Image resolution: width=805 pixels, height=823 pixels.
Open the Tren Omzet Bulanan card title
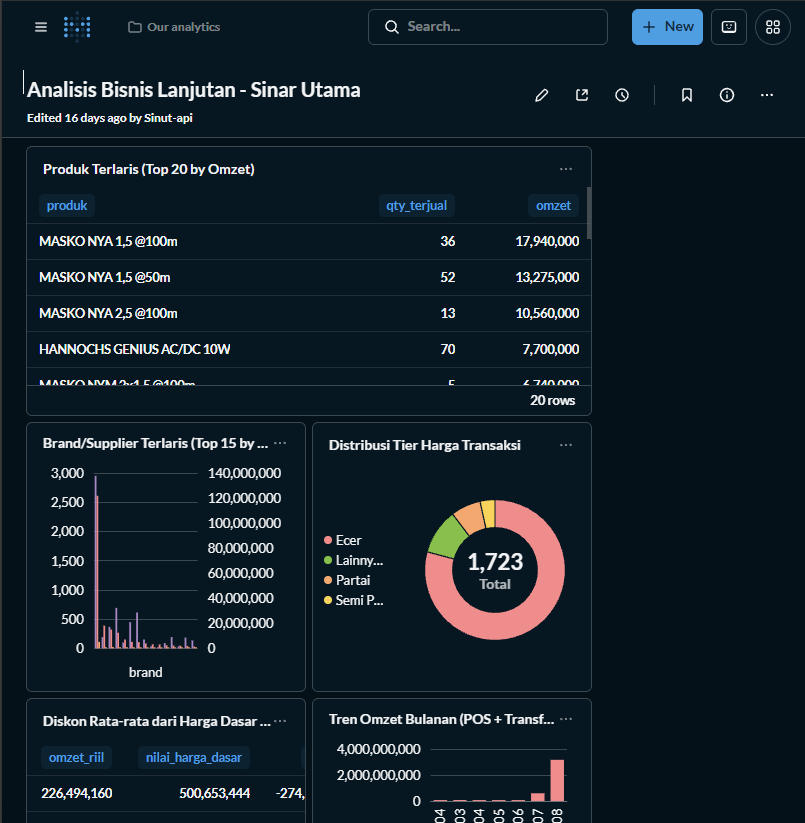click(x=441, y=719)
